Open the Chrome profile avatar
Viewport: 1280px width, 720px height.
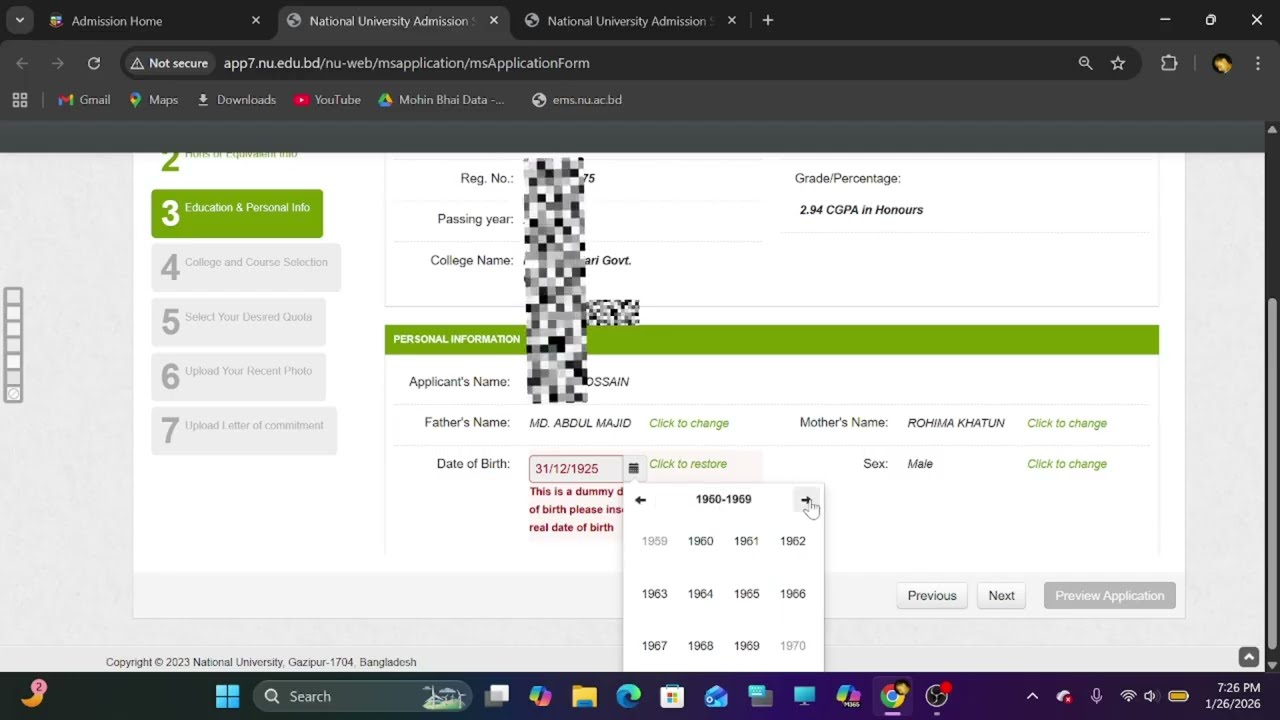click(1221, 63)
